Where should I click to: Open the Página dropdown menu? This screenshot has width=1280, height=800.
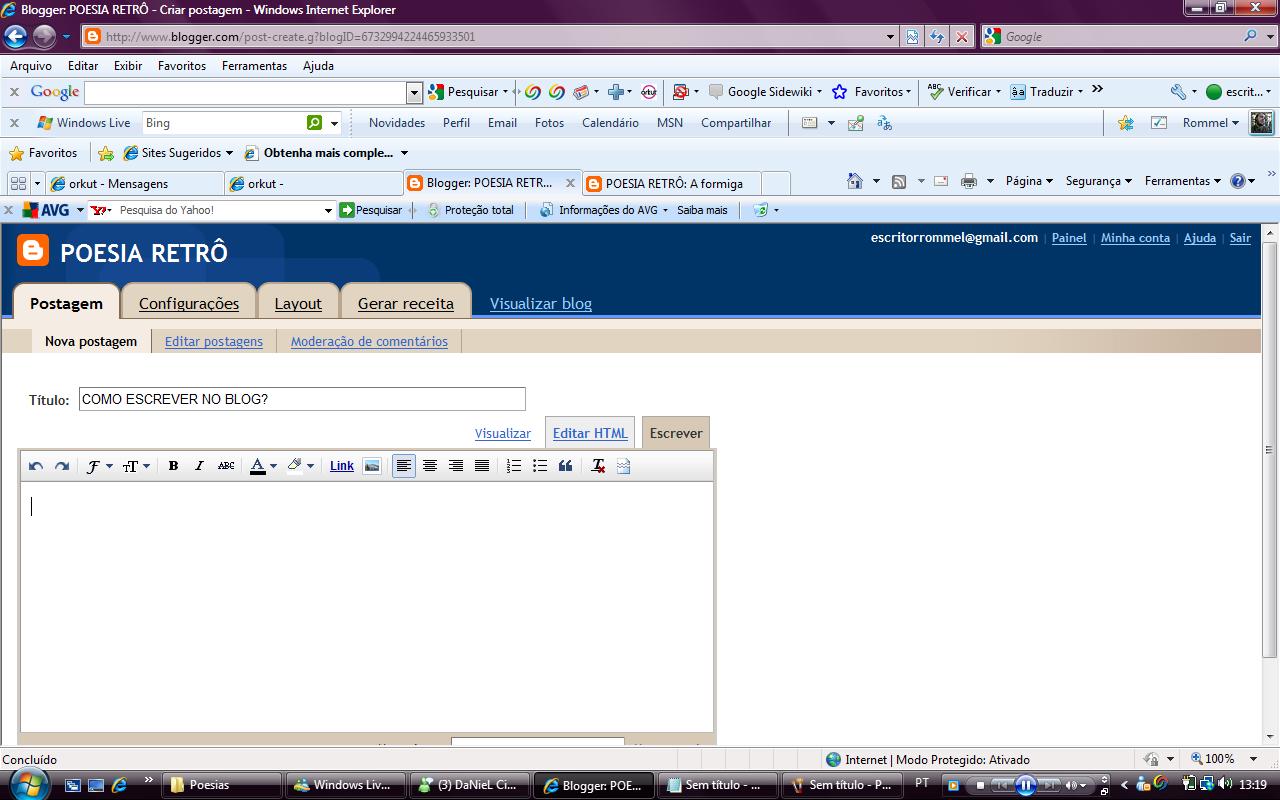(1029, 181)
